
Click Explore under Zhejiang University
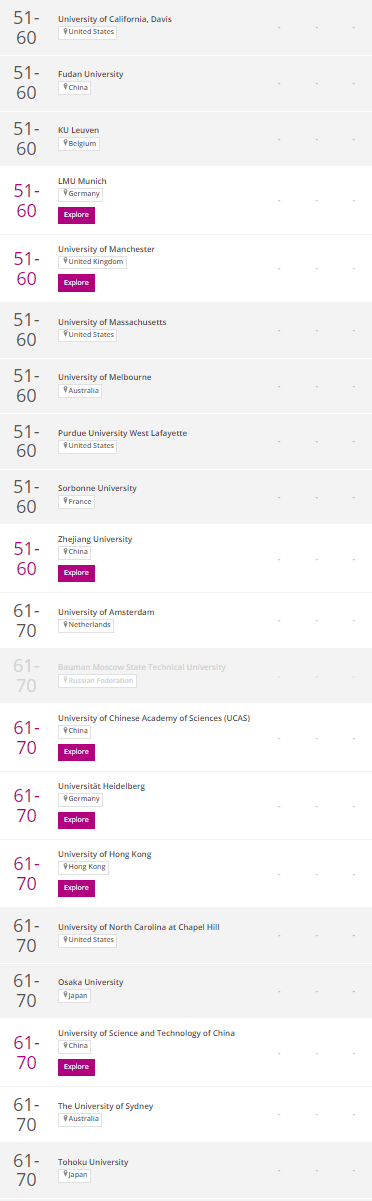point(76,573)
